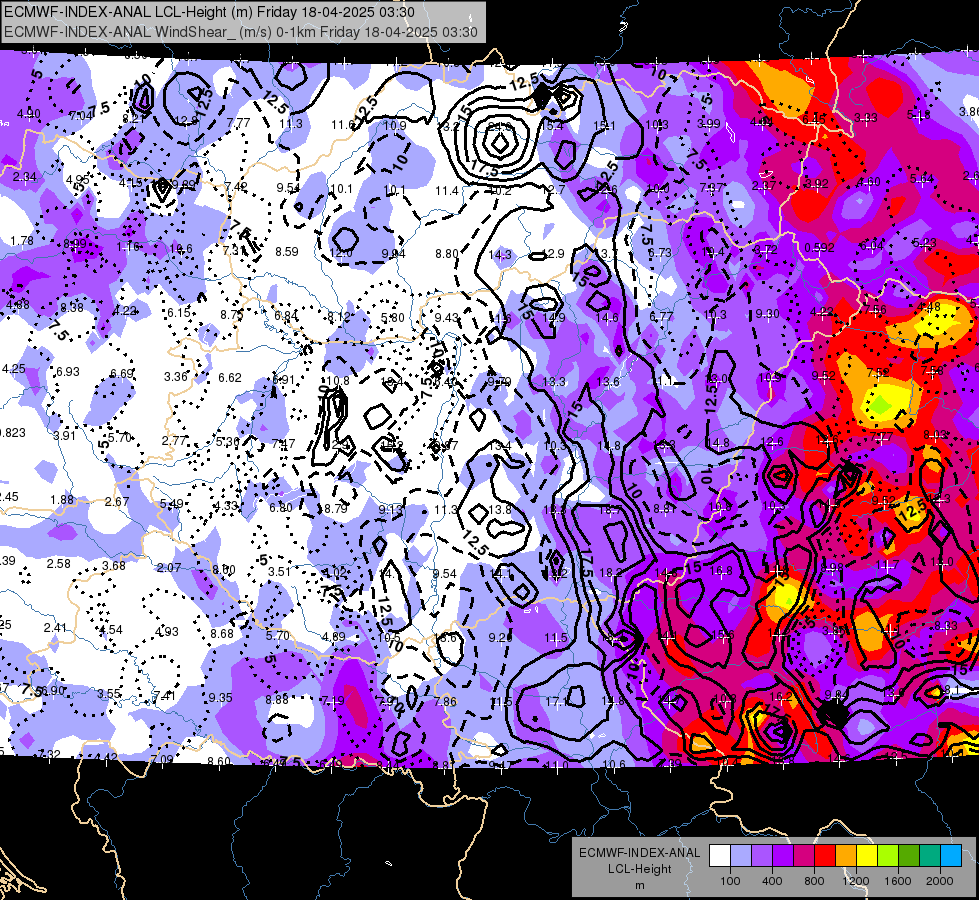The height and width of the screenshot is (900, 979).
Task: Click the 8.12 value on the map
Action: coord(339,317)
